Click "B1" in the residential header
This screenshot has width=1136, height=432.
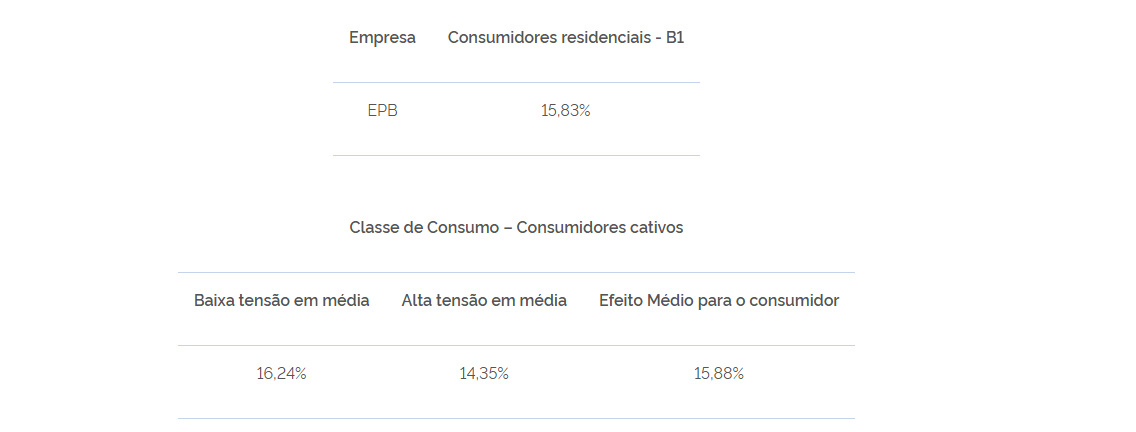674,38
